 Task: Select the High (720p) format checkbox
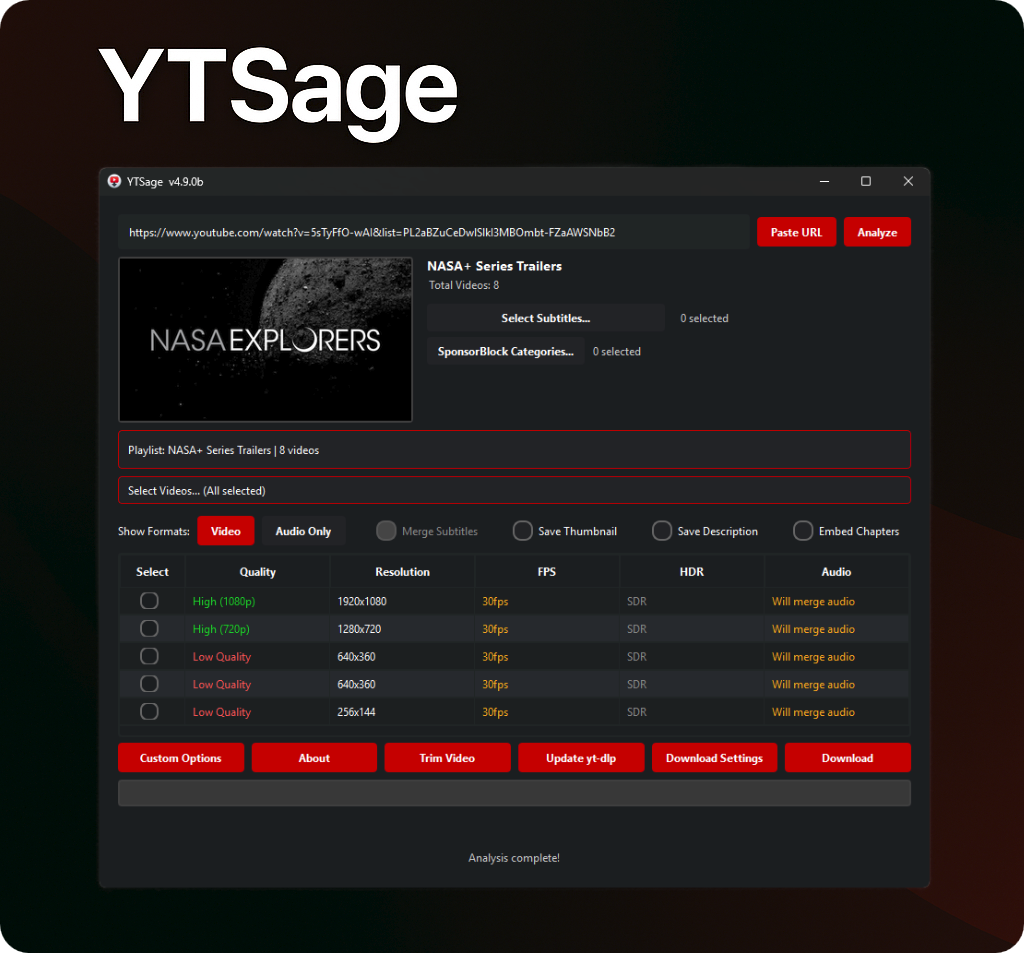pos(149,628)
